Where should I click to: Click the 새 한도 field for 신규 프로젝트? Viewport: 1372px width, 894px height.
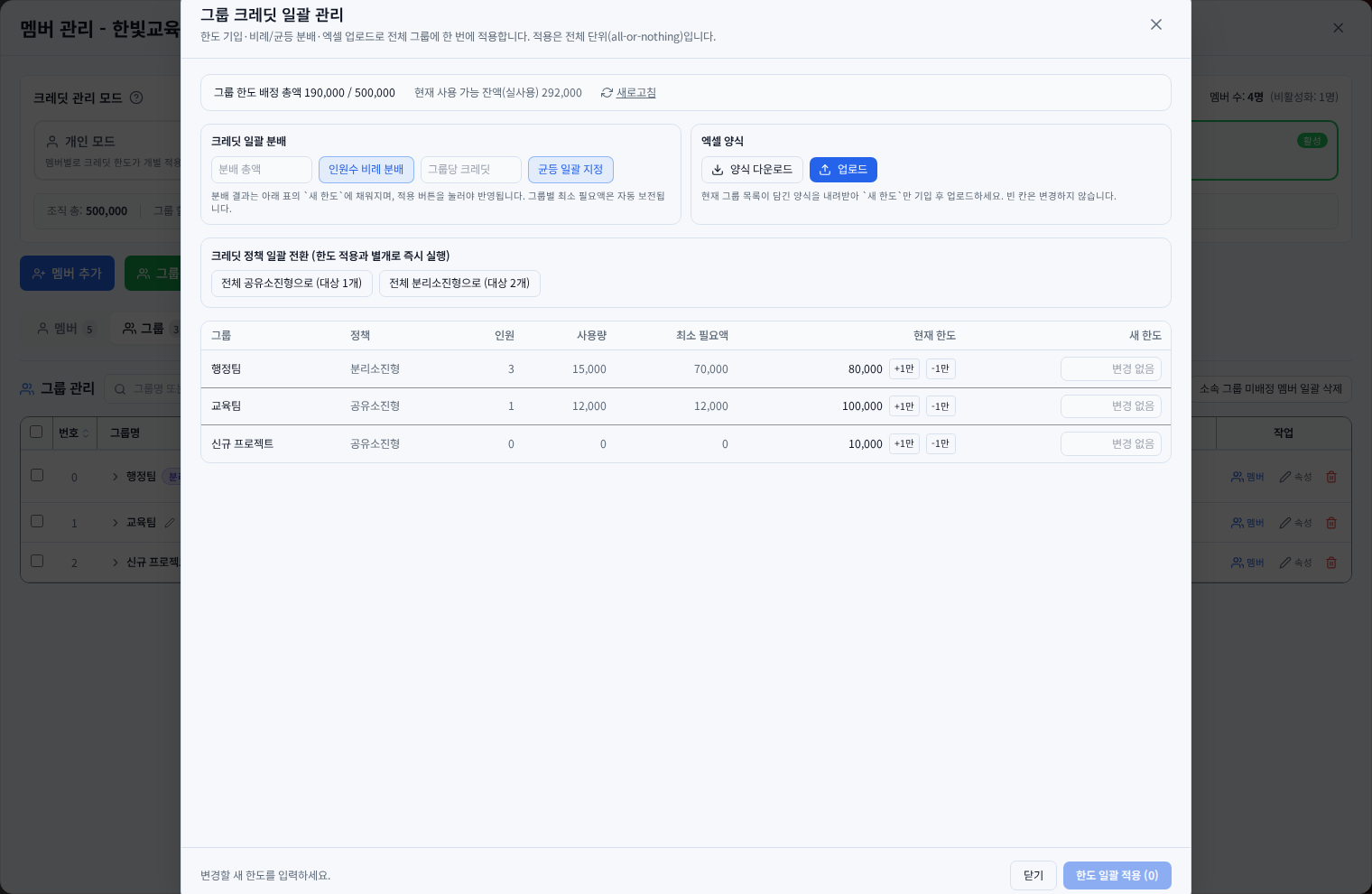click(1111, 444)
